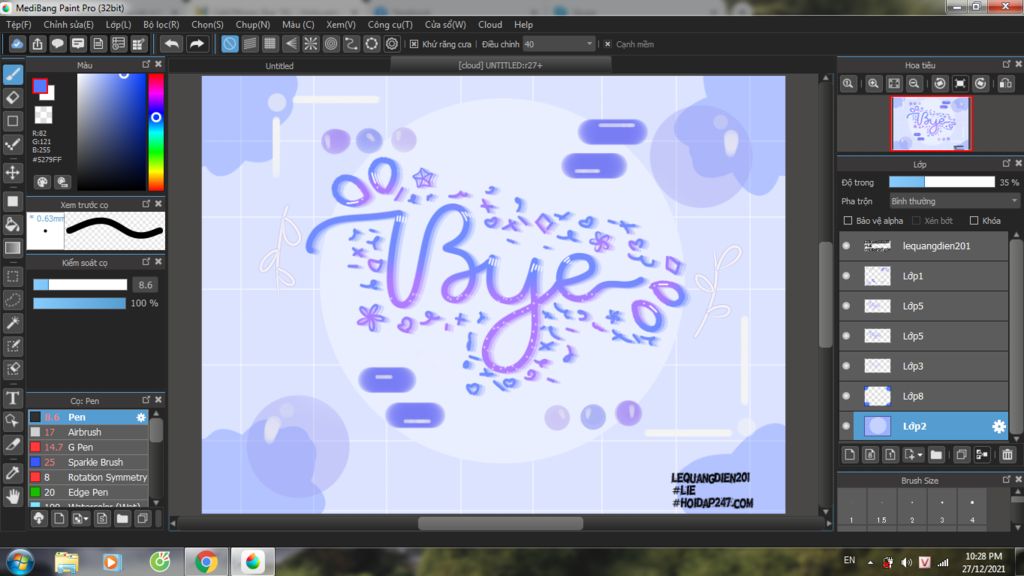The image size is (1024, 576).
Task: Select the rectangular Select tool
Action: pyautogui.click(x=12, y=277)
